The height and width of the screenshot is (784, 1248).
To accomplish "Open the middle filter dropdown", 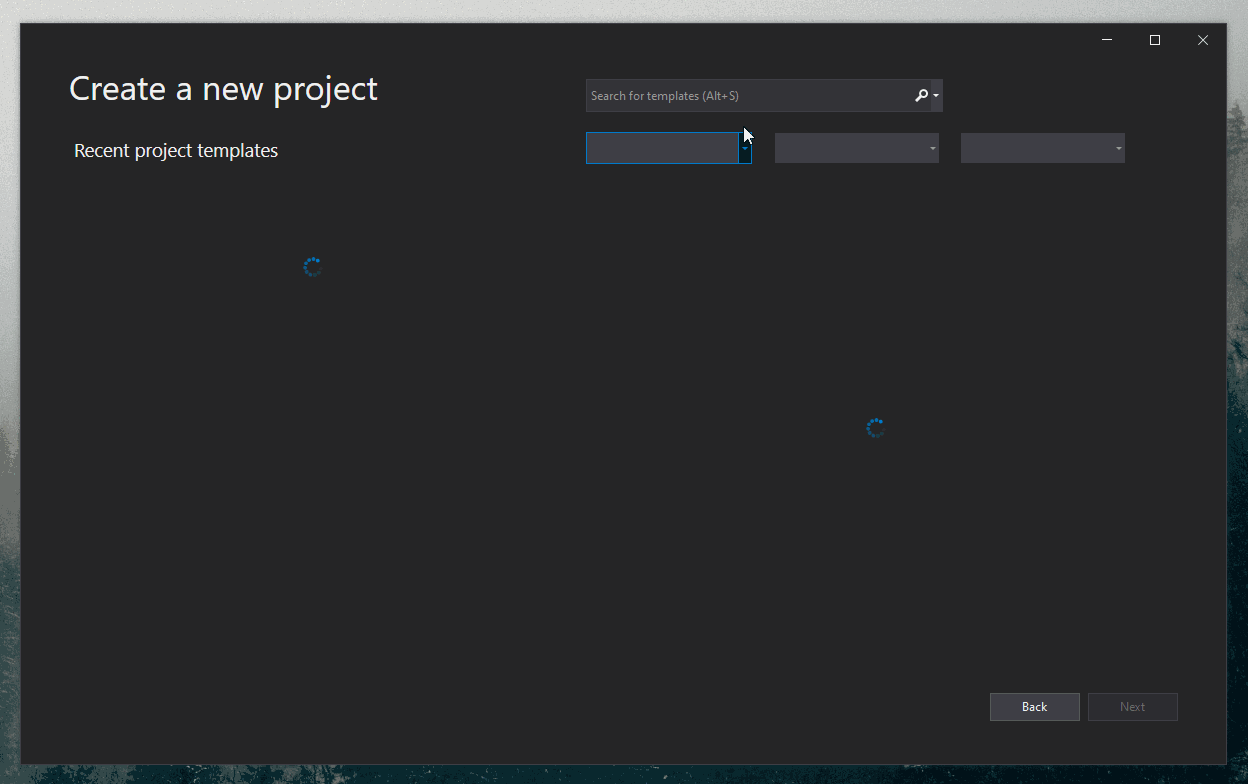I will coord(856,148).
